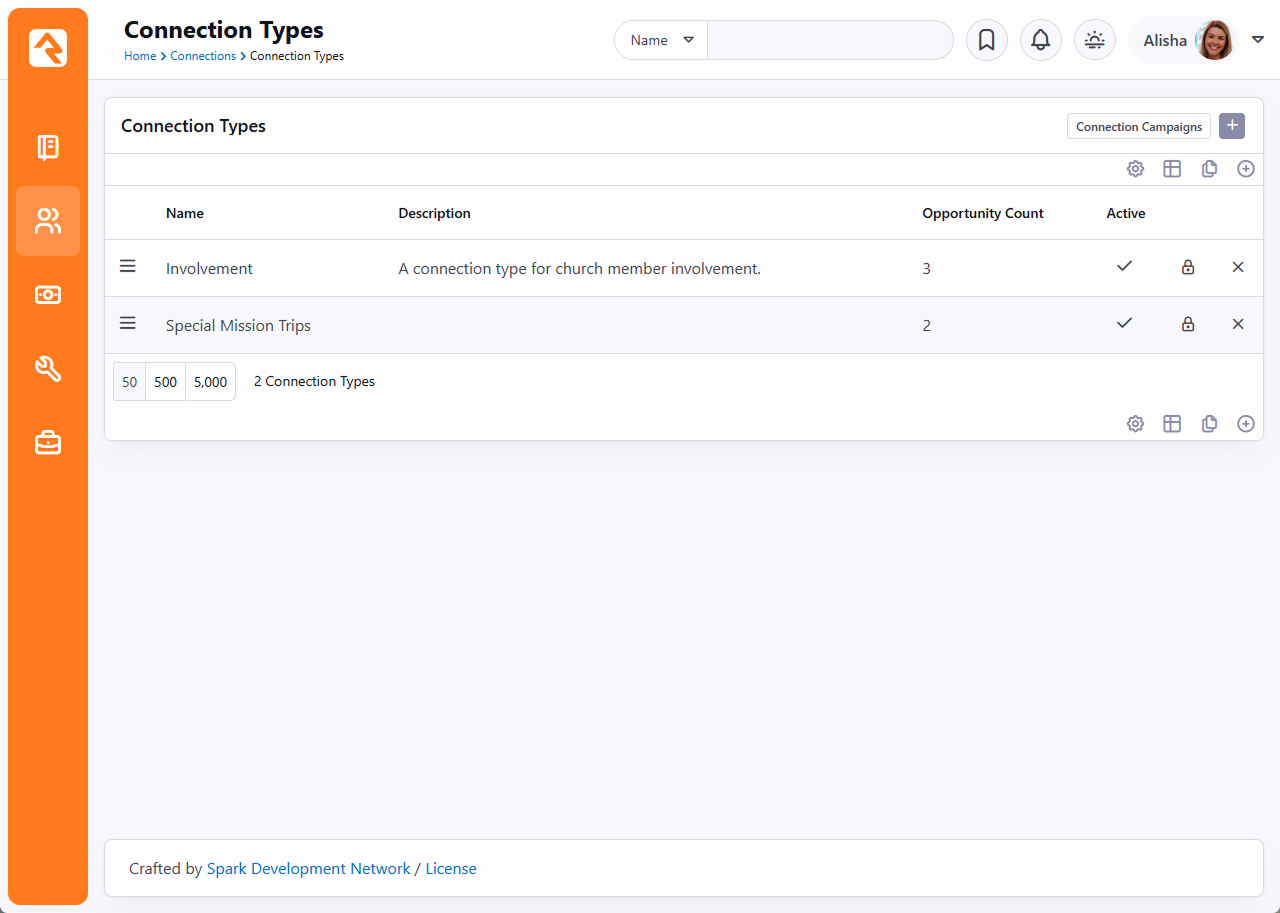Open the Finance section in sidebar
This screenshot has height=913, width=1280.
tap(48, 294)
